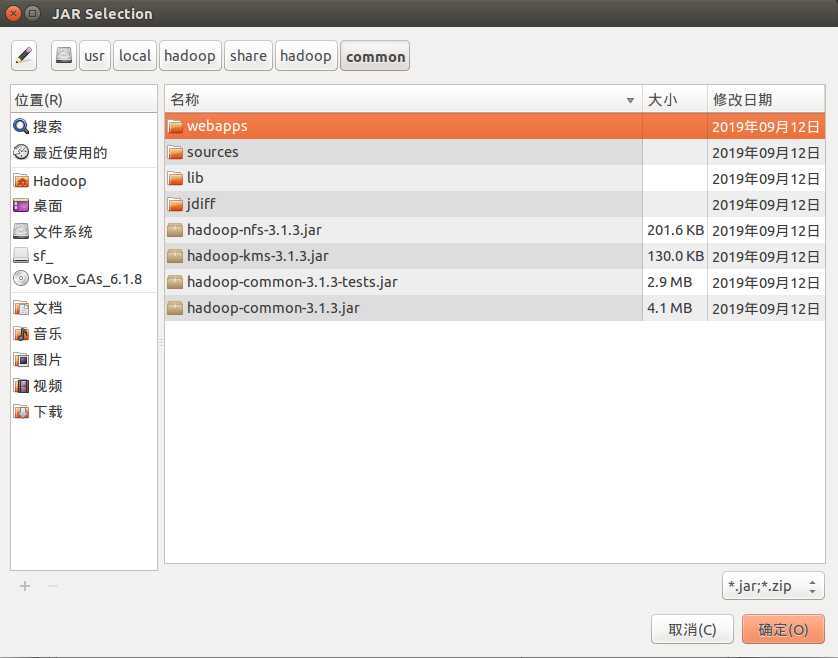Sort by Modified date (修改日期) header
Screen dimensions: 838x658
pos(766,99)
